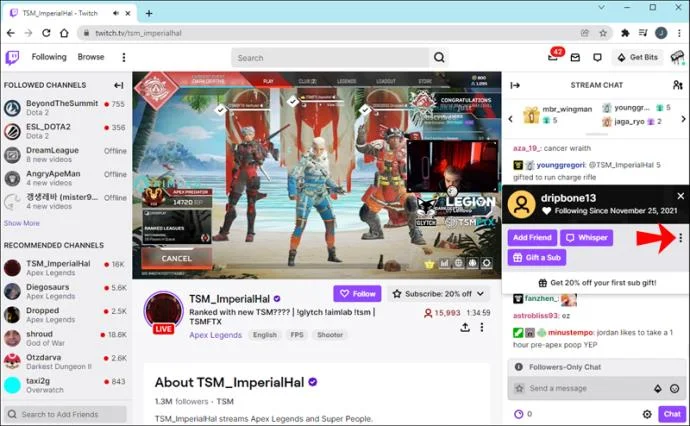Image resolution: width=690 pixels, height=426 pixels.
Task: Open the browser three-dot menu
Action: (680, 33)
